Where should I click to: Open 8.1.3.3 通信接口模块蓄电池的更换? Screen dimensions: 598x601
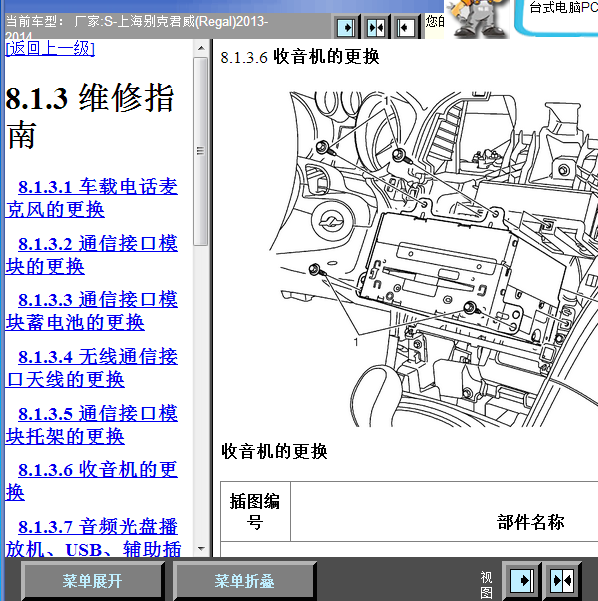click(92, 311)
